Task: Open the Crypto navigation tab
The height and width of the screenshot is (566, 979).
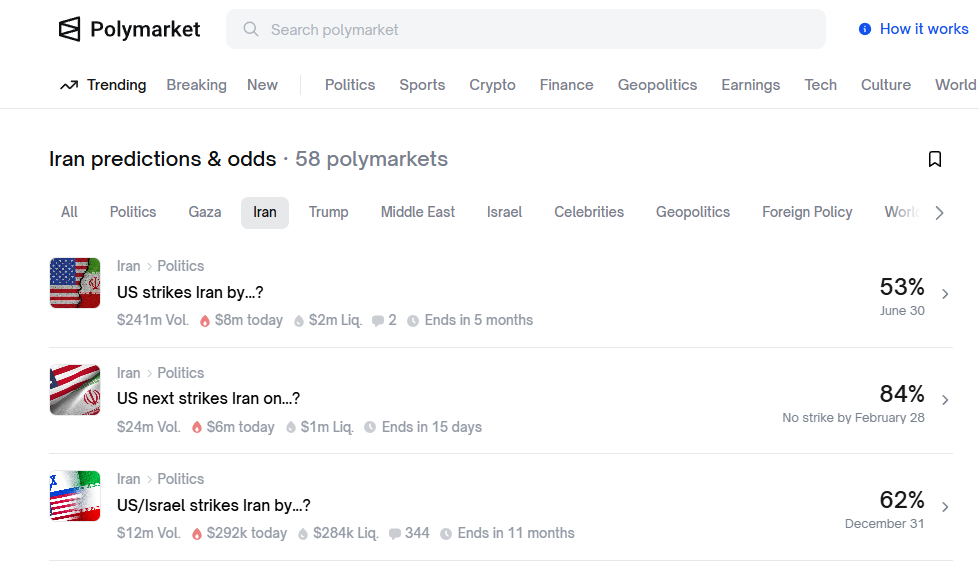Action: [x=492, y=85]
